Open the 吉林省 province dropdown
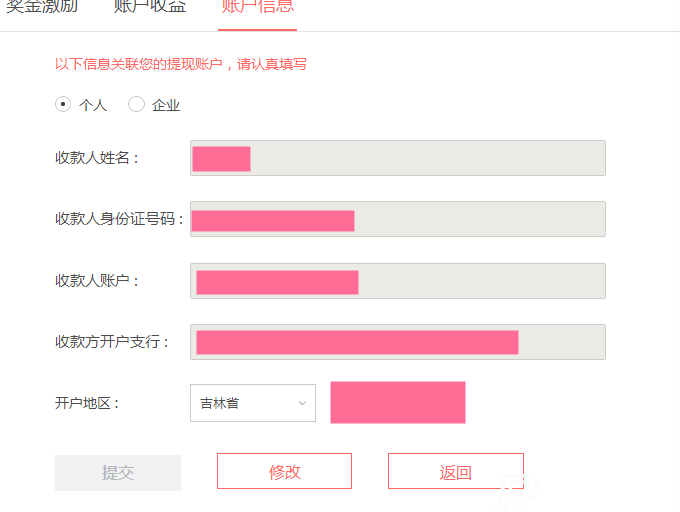 252,403
